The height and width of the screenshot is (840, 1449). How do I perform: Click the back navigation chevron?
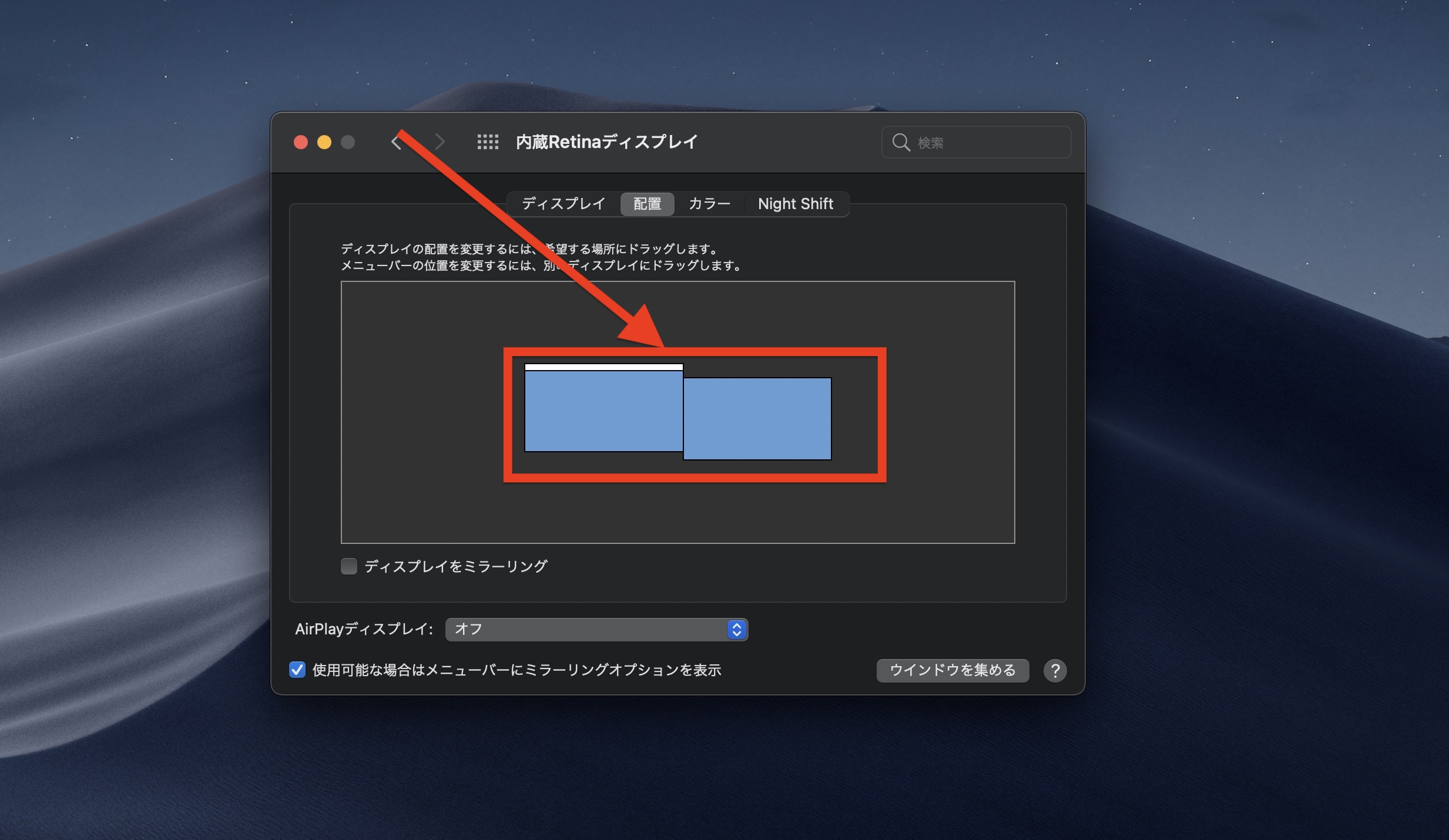coord(396,142)
